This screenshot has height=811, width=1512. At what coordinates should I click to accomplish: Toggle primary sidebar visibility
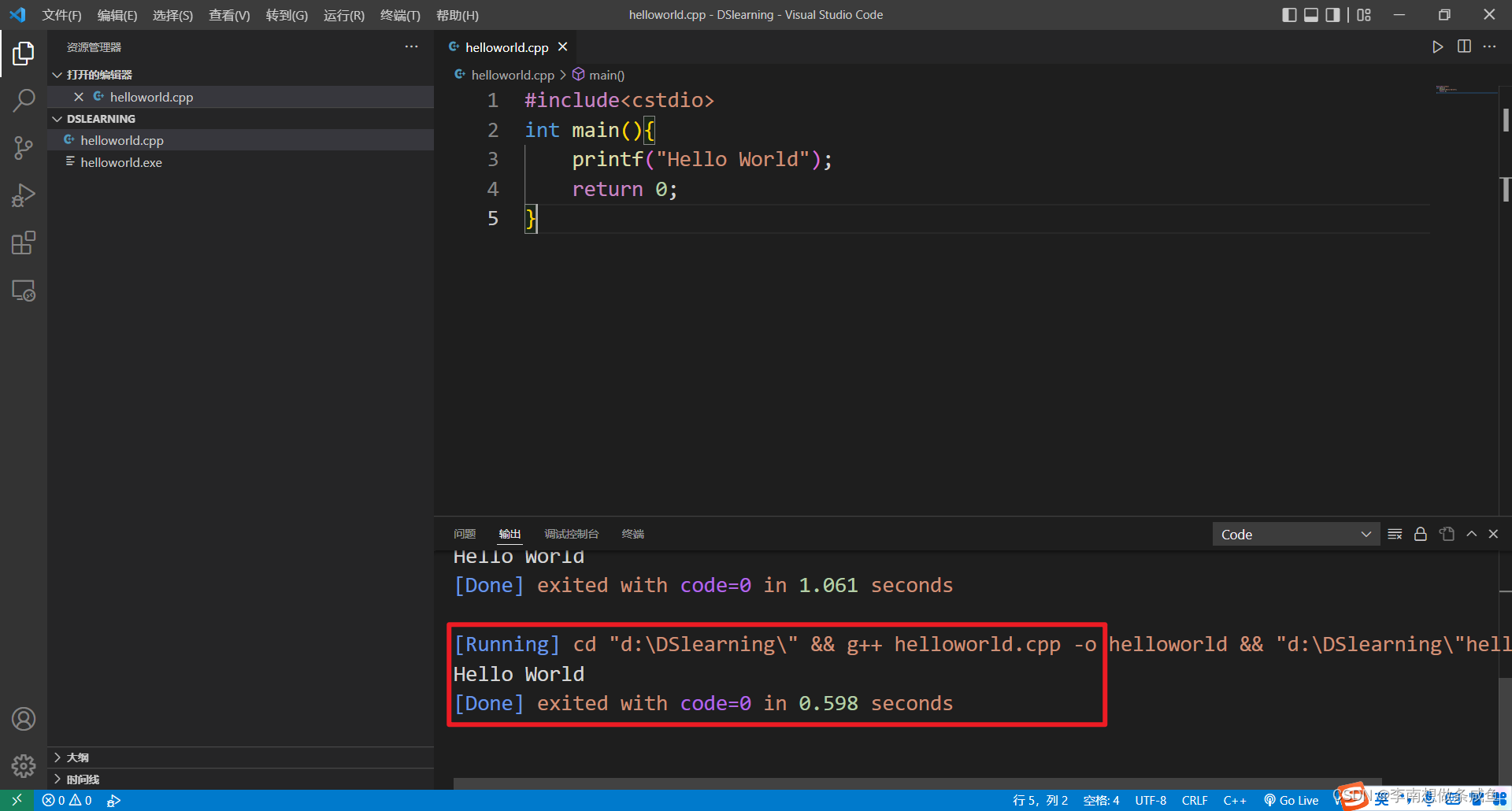pyautogui.click(x=1289, y=15)
